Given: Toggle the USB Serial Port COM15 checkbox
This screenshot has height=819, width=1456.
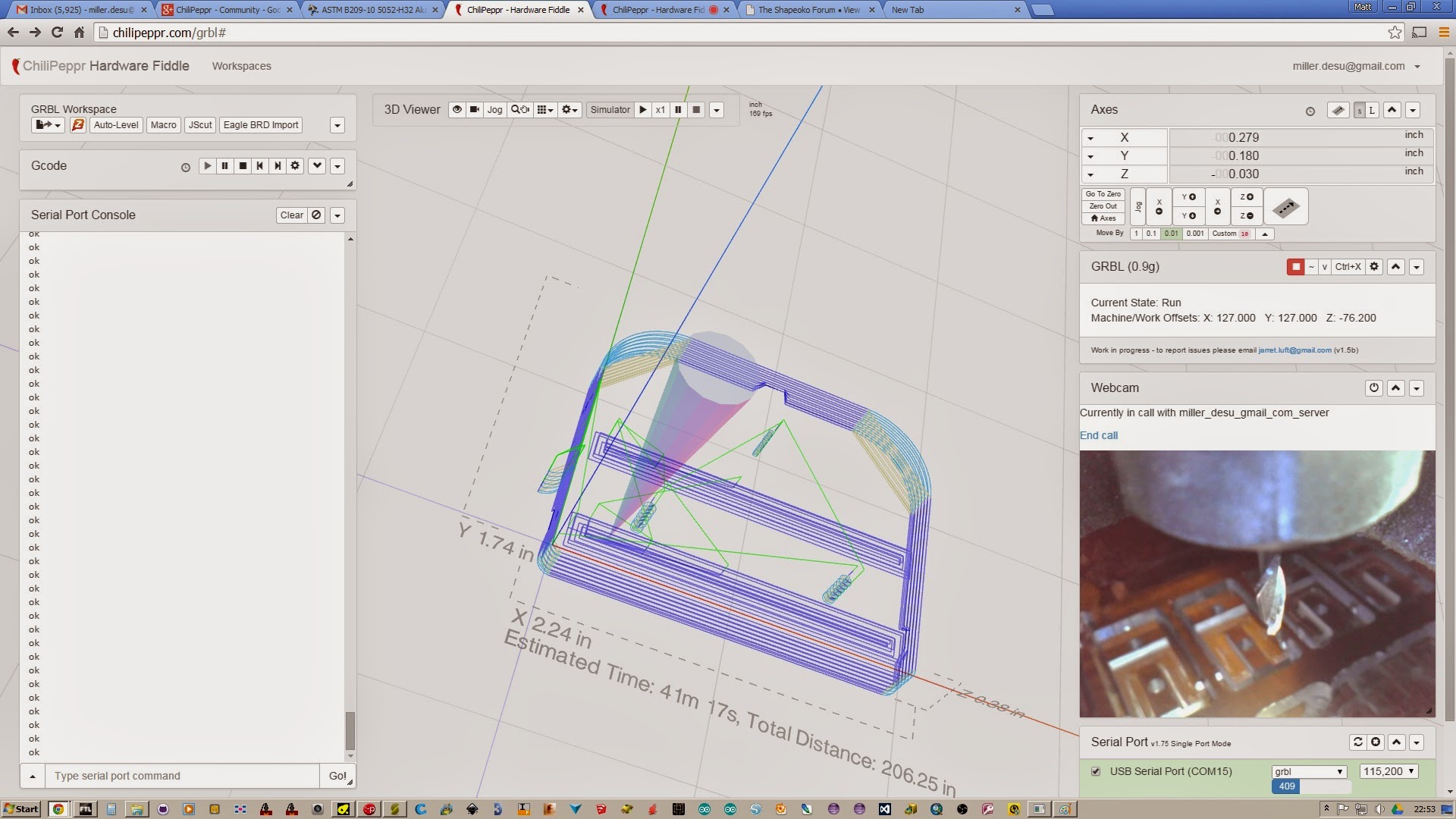Looking at the screenshot, I should pos(1096,771).
